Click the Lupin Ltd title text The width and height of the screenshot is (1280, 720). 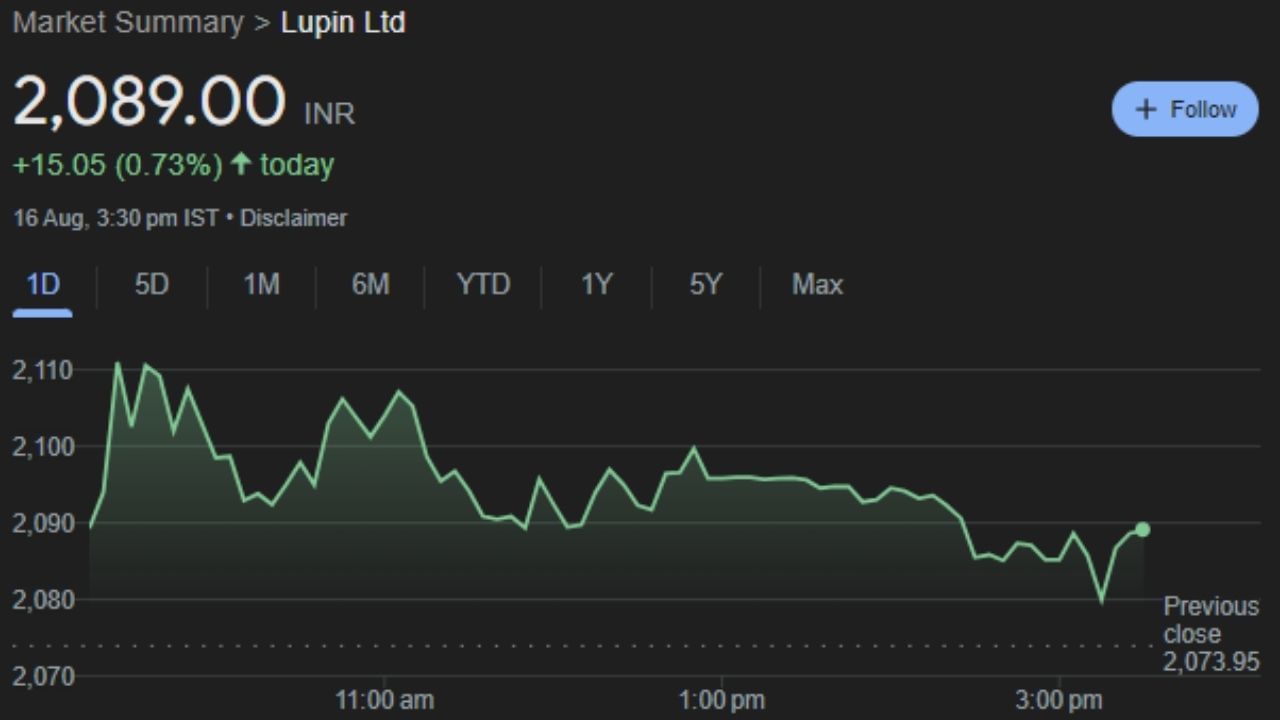pyautogui.click(x=343, y=23)
